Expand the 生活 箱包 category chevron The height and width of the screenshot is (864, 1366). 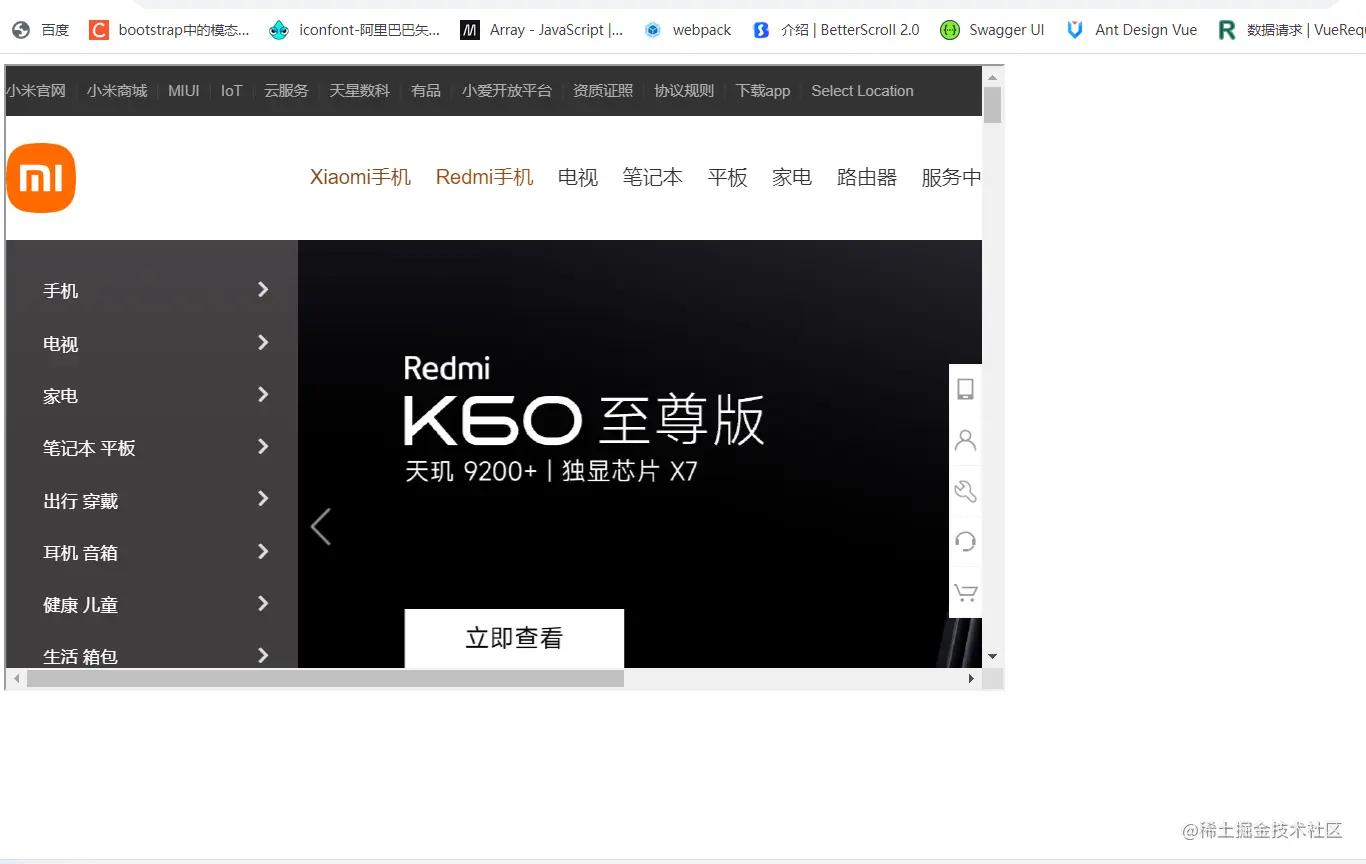(x=263, y=655)
